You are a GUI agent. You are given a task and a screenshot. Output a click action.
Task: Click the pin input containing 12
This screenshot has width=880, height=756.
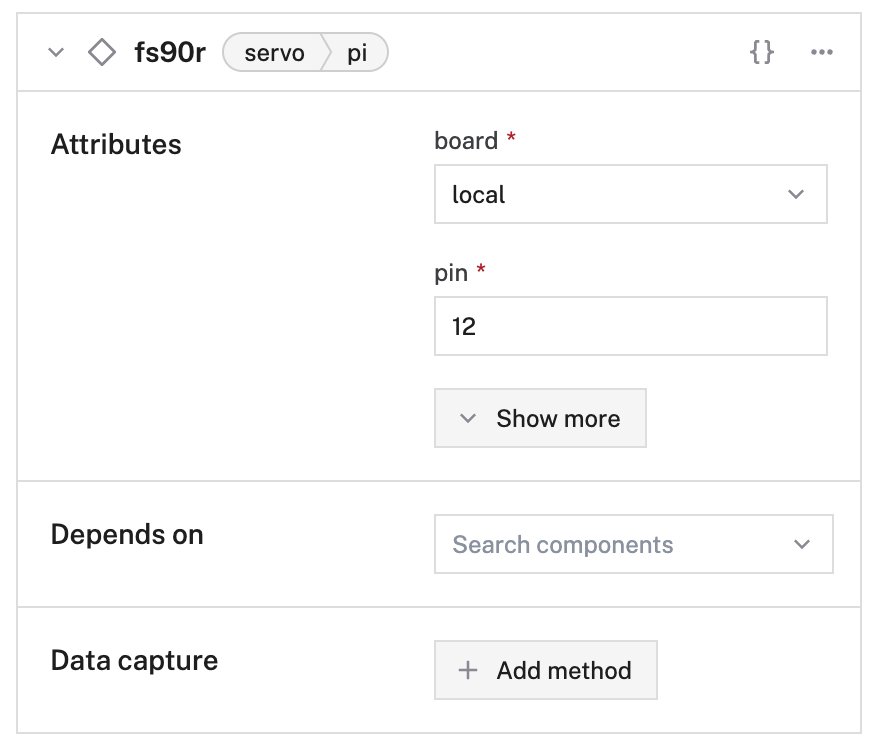(630, 326)
